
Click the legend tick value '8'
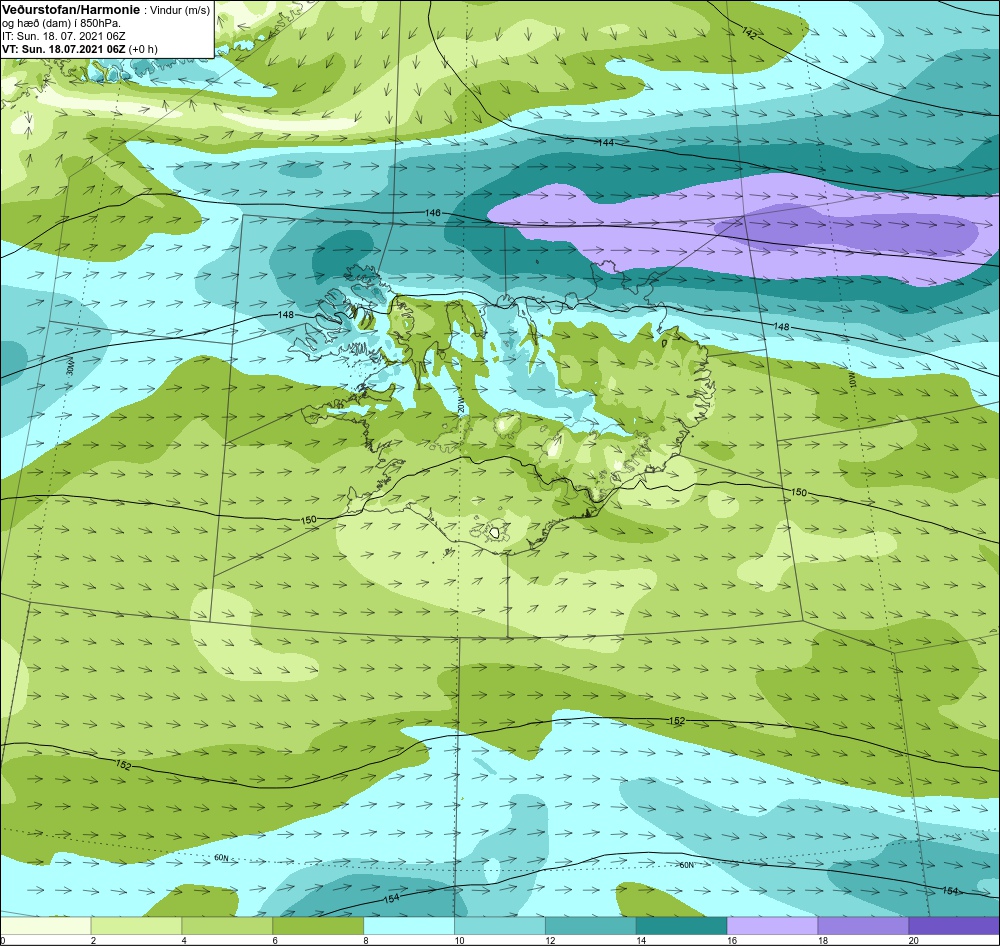[x=366, y=940]
